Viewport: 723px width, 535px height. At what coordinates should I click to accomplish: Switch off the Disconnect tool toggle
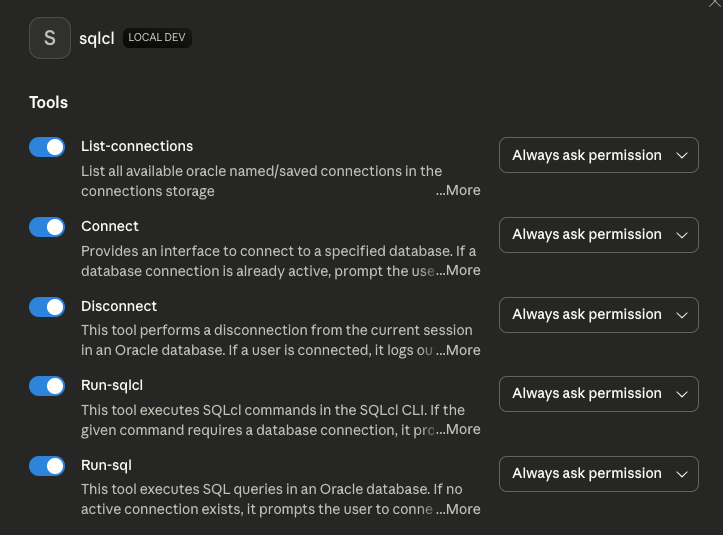point(47,307)
